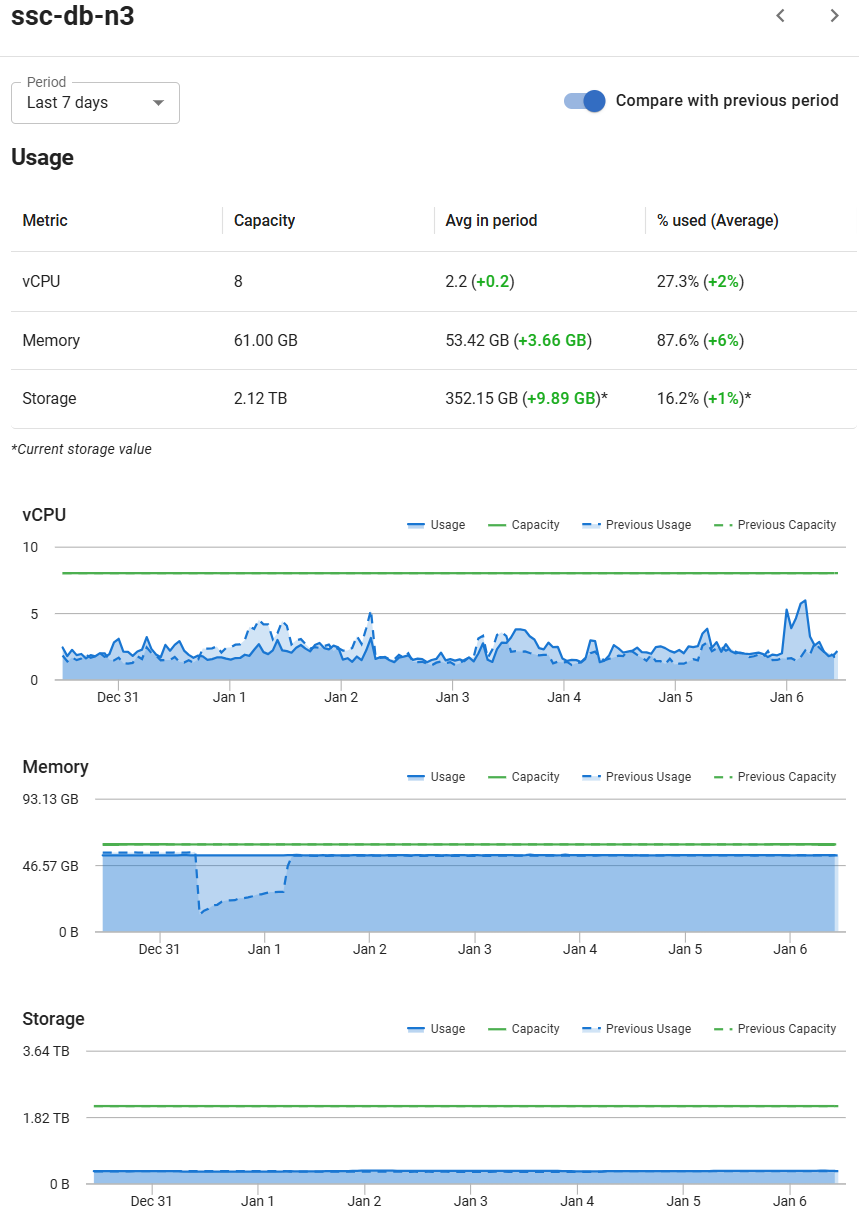Toggle Usage series in Memory chart legend
Screen dimensions: 859x1220
[436, 777]
